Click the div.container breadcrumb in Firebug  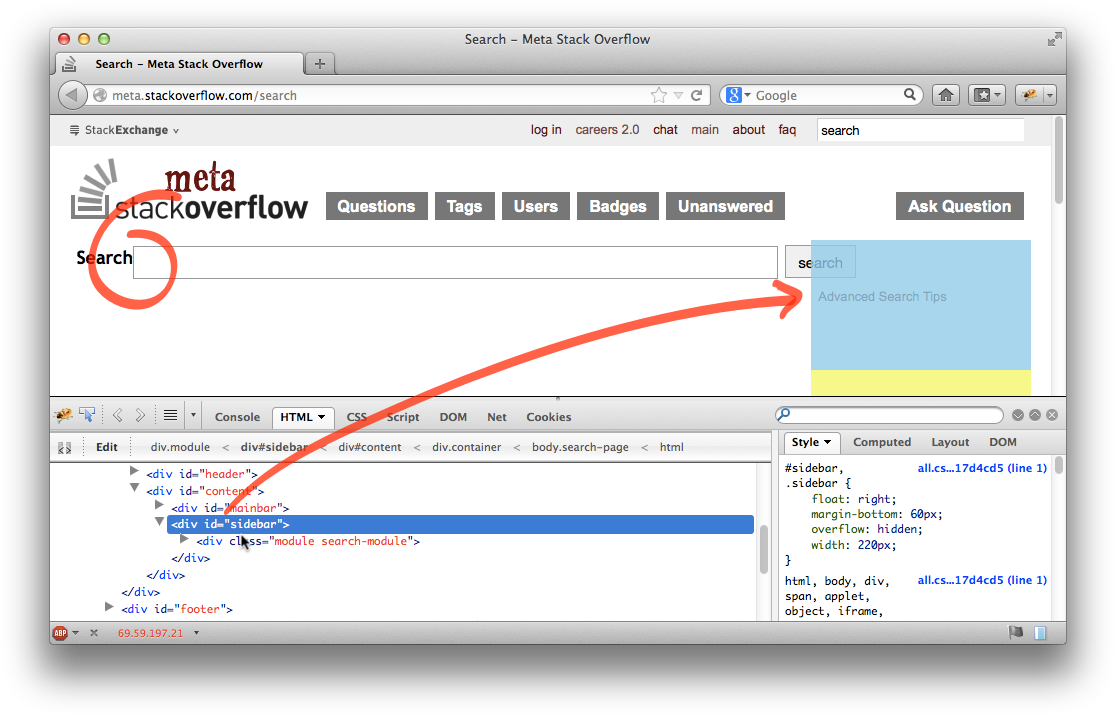coord(466,447)
